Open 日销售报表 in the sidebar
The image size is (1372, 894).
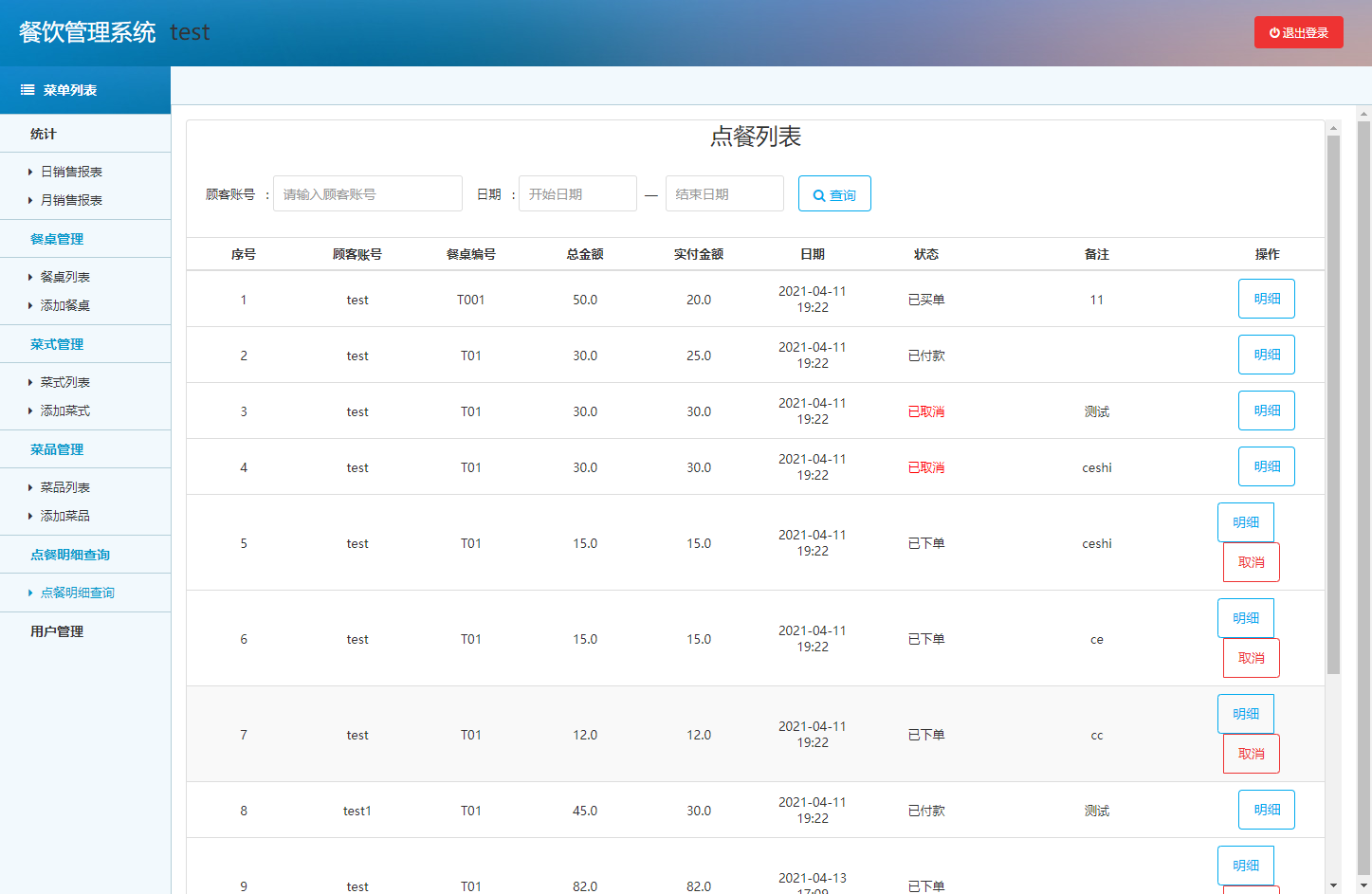tap(71, 172)
